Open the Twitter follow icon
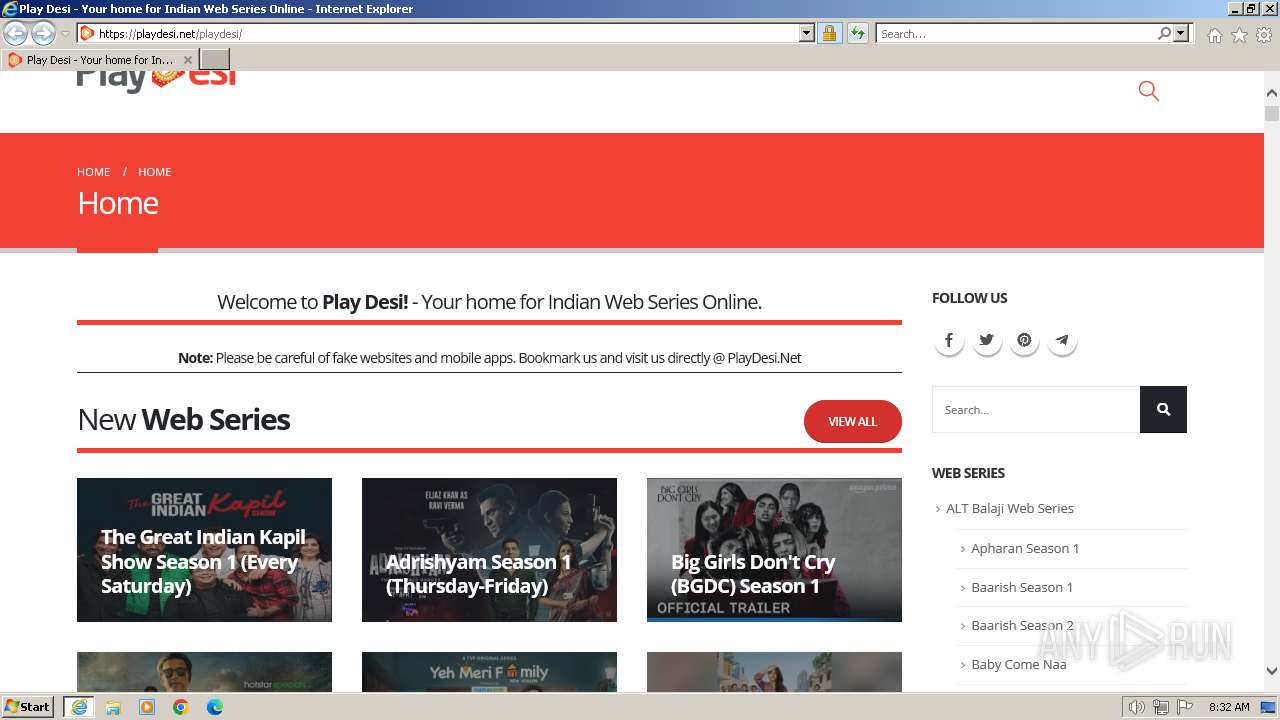Image resolution: width=1280 pixels, height=720 pixels. pos(987,340)
